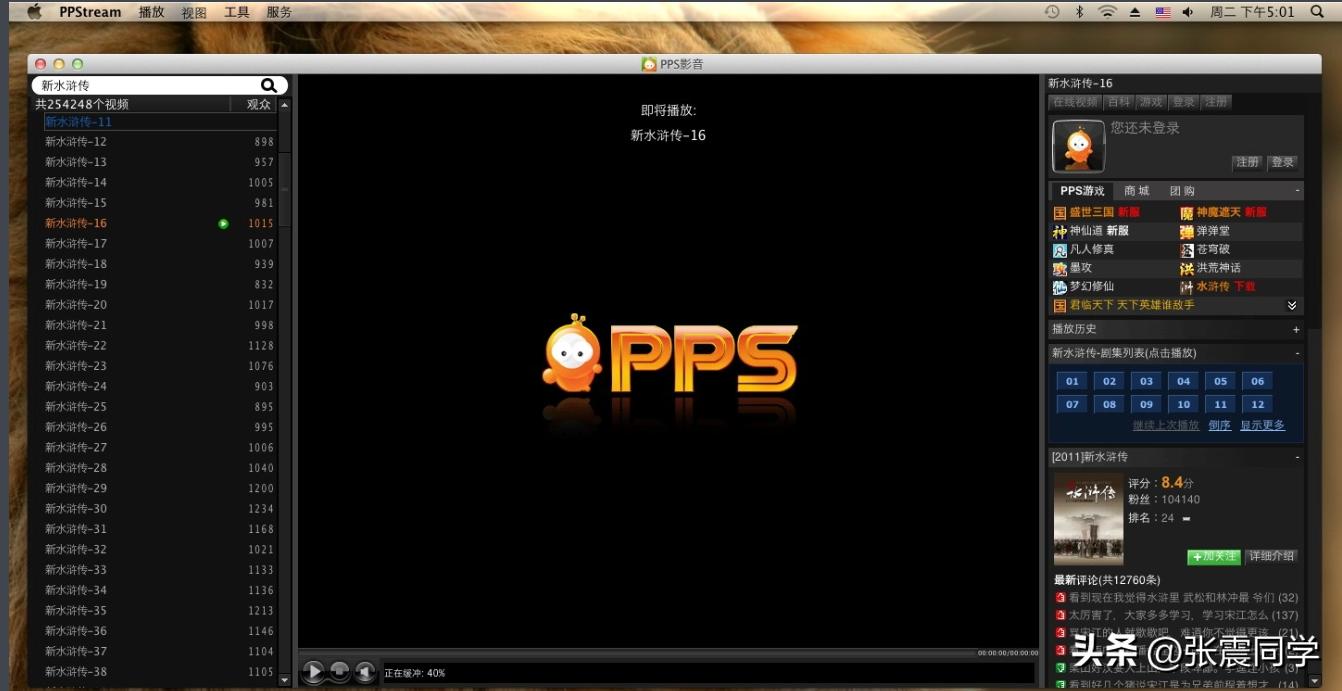Collapse the PPS游戏 panel

coord(1297,191)
